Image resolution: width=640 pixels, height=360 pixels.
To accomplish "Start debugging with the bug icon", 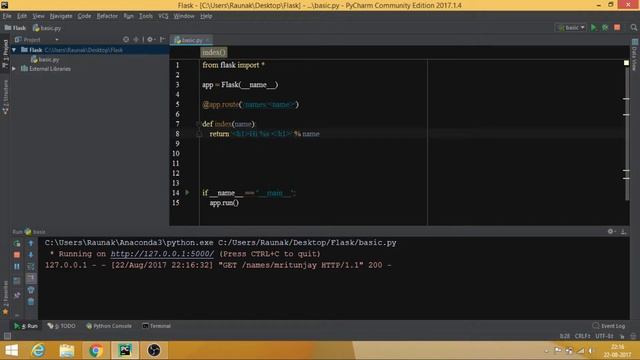I will coord(605,27).
